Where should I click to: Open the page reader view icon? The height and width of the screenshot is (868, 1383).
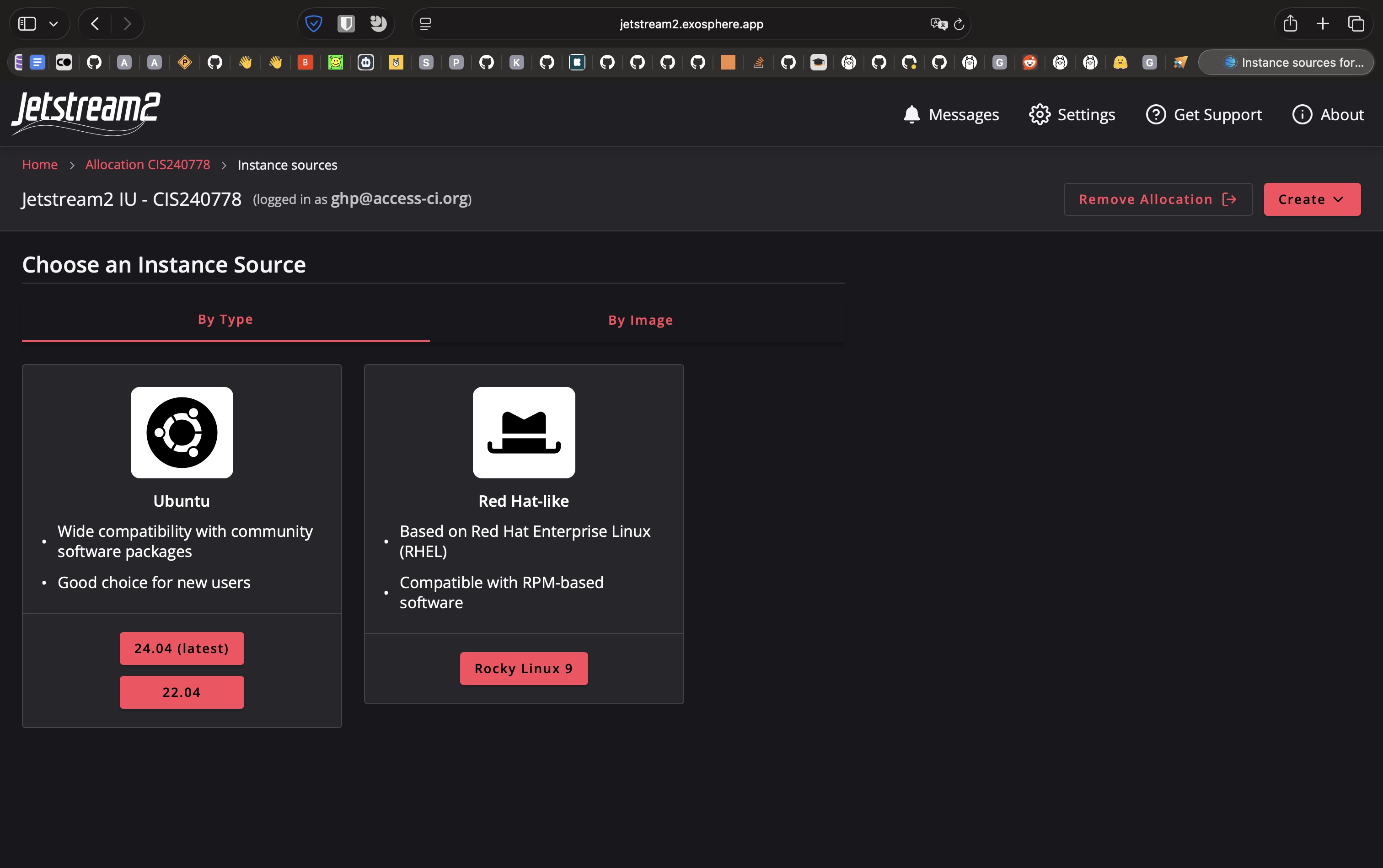click(x=425, y=23)
